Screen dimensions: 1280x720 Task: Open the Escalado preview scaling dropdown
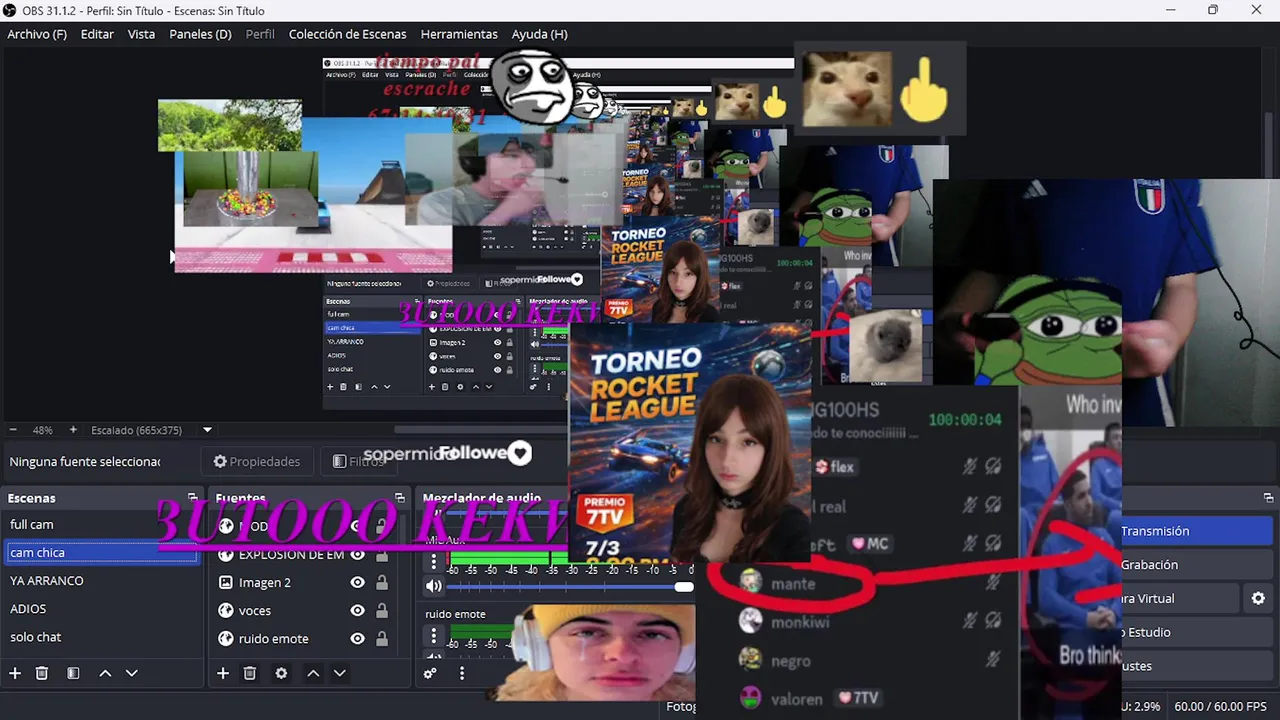pos(207,430)
